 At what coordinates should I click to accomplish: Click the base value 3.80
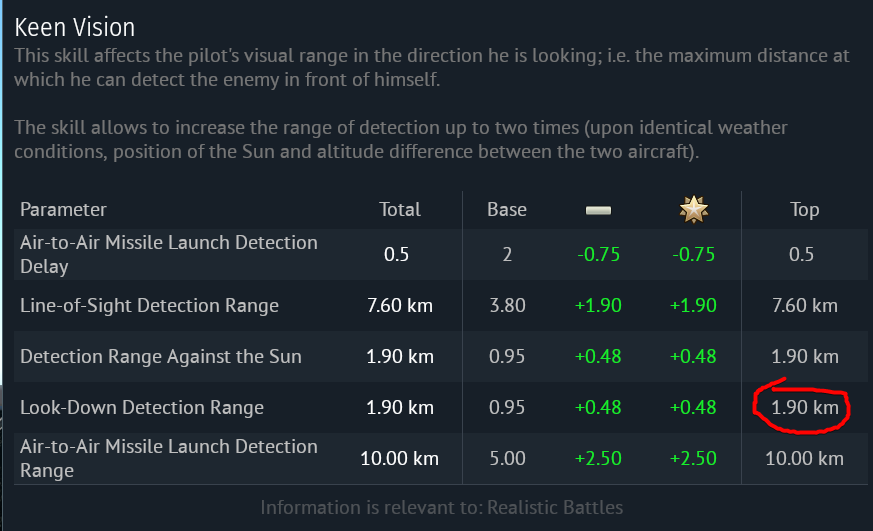pyautogui.click(x=507, y=306)
